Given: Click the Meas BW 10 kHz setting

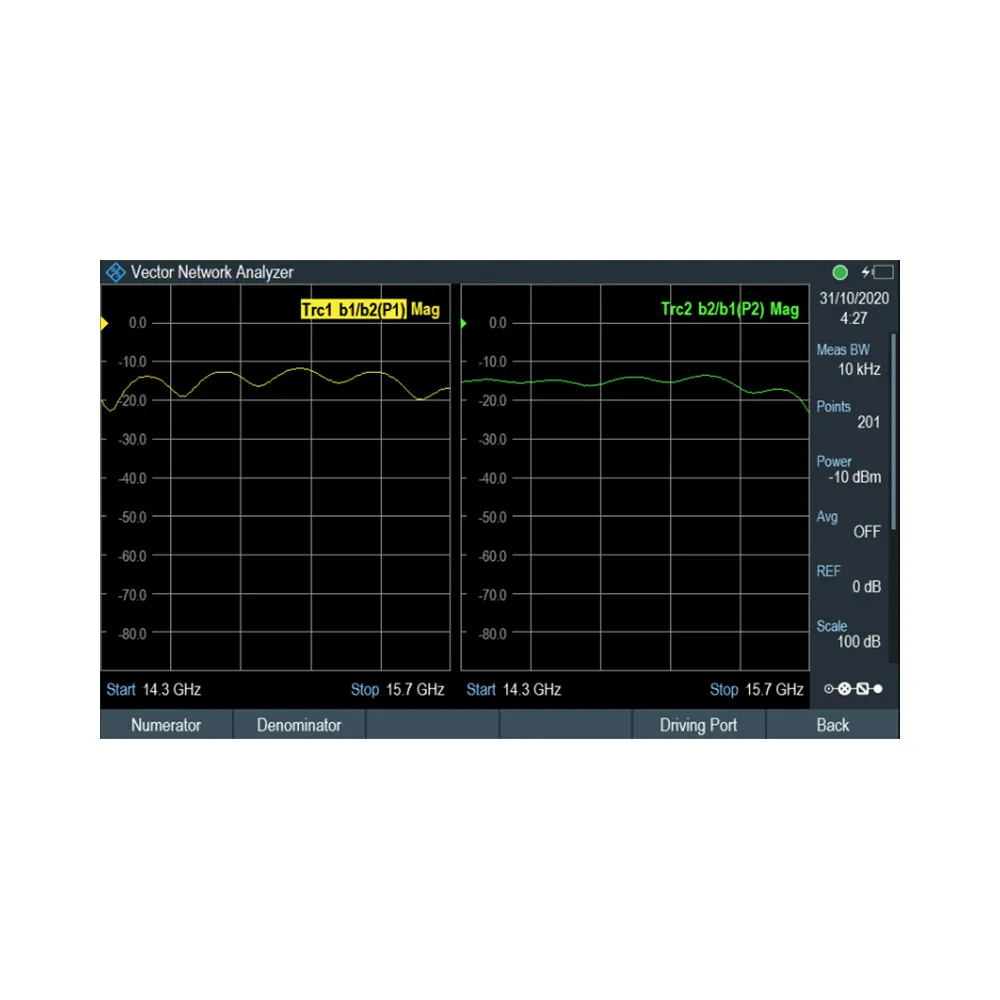Looking at the screenshot, I should pyautogui.click(x=849, y=360).
